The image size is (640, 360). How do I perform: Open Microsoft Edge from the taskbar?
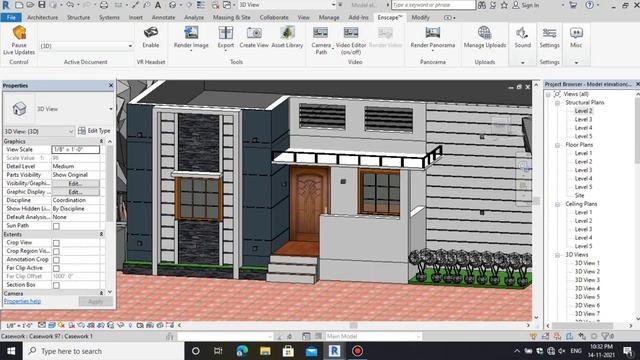242,351
